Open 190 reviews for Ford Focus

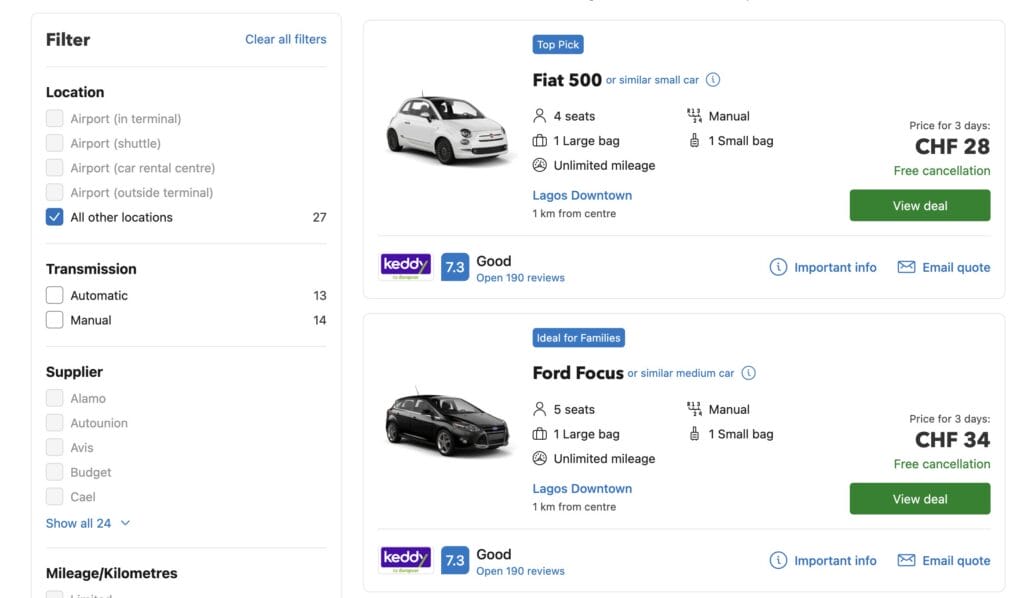[x=520, y=571]
